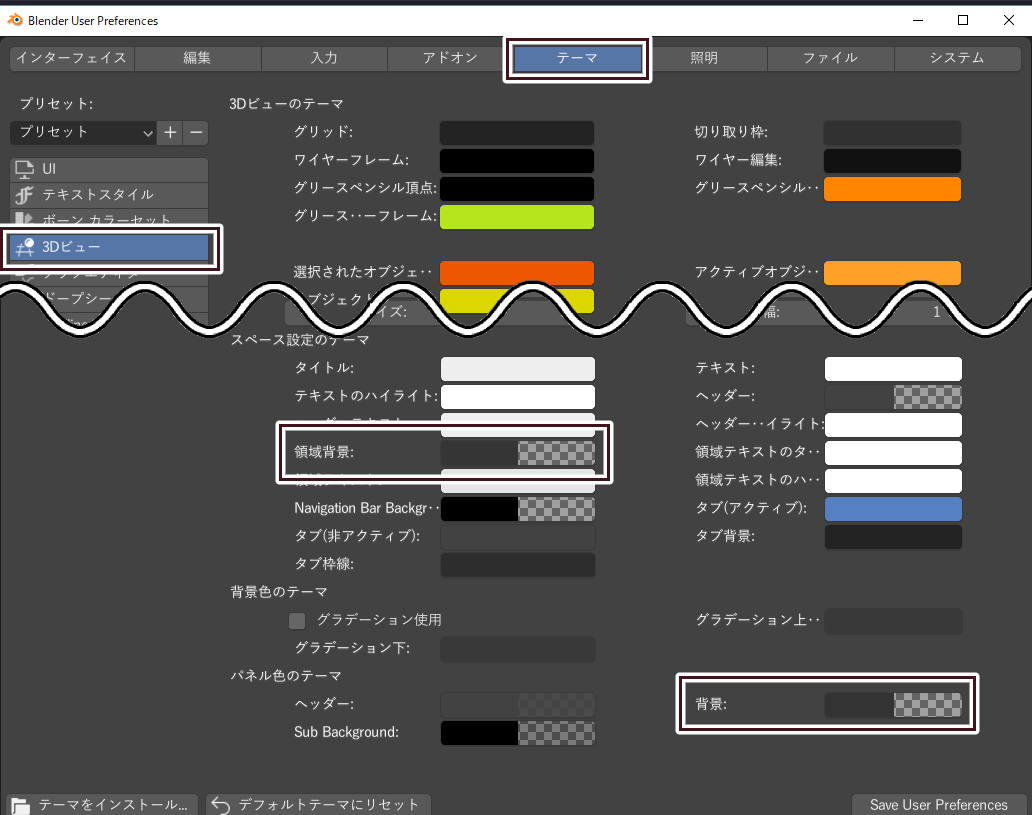Viewport: 1032px width, 815px height.
Task: Switch to the 編集 tab
Action: (197, 58)
